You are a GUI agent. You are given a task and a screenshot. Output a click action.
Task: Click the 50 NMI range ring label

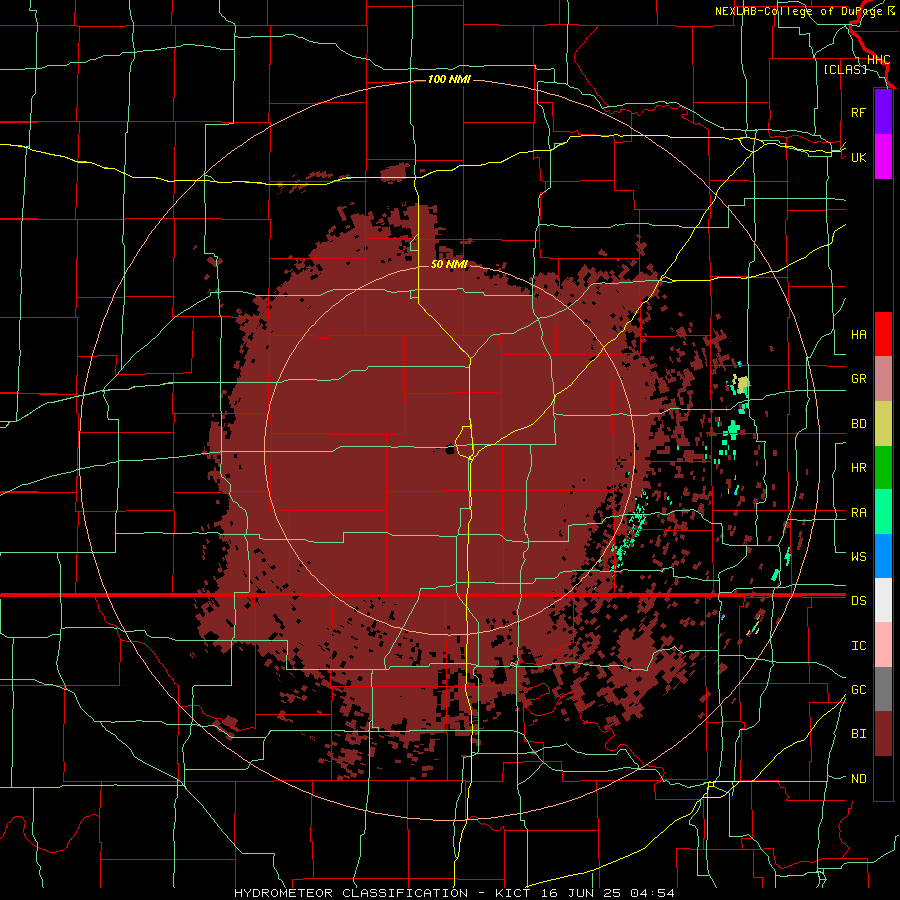(x=449, y=264)
